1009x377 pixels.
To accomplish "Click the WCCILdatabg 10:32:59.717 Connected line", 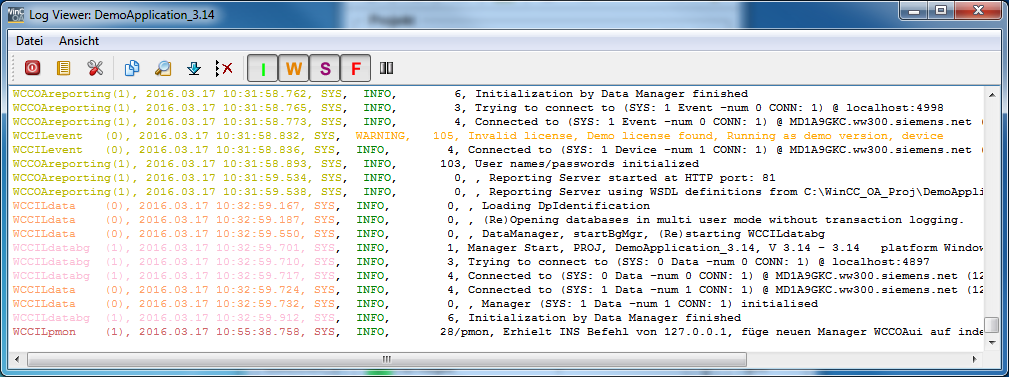I will [x=497, y=276].
